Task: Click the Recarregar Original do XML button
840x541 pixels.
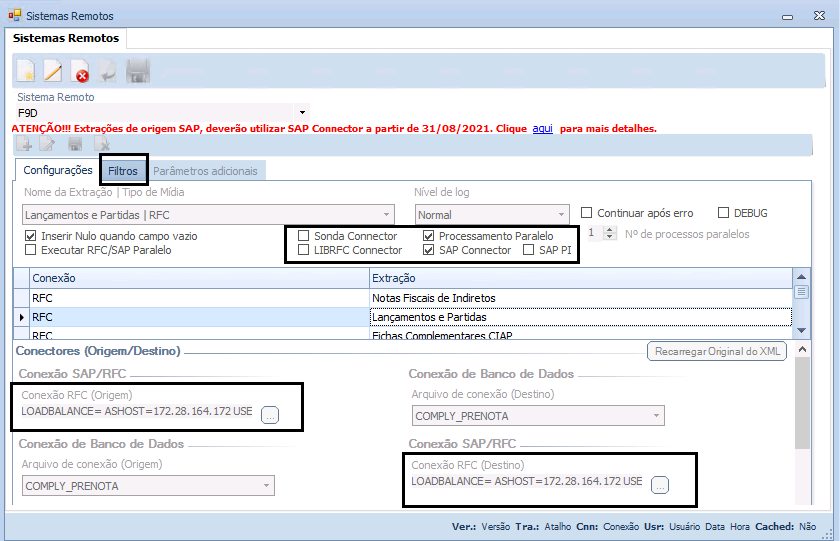Action: [717, 351]
